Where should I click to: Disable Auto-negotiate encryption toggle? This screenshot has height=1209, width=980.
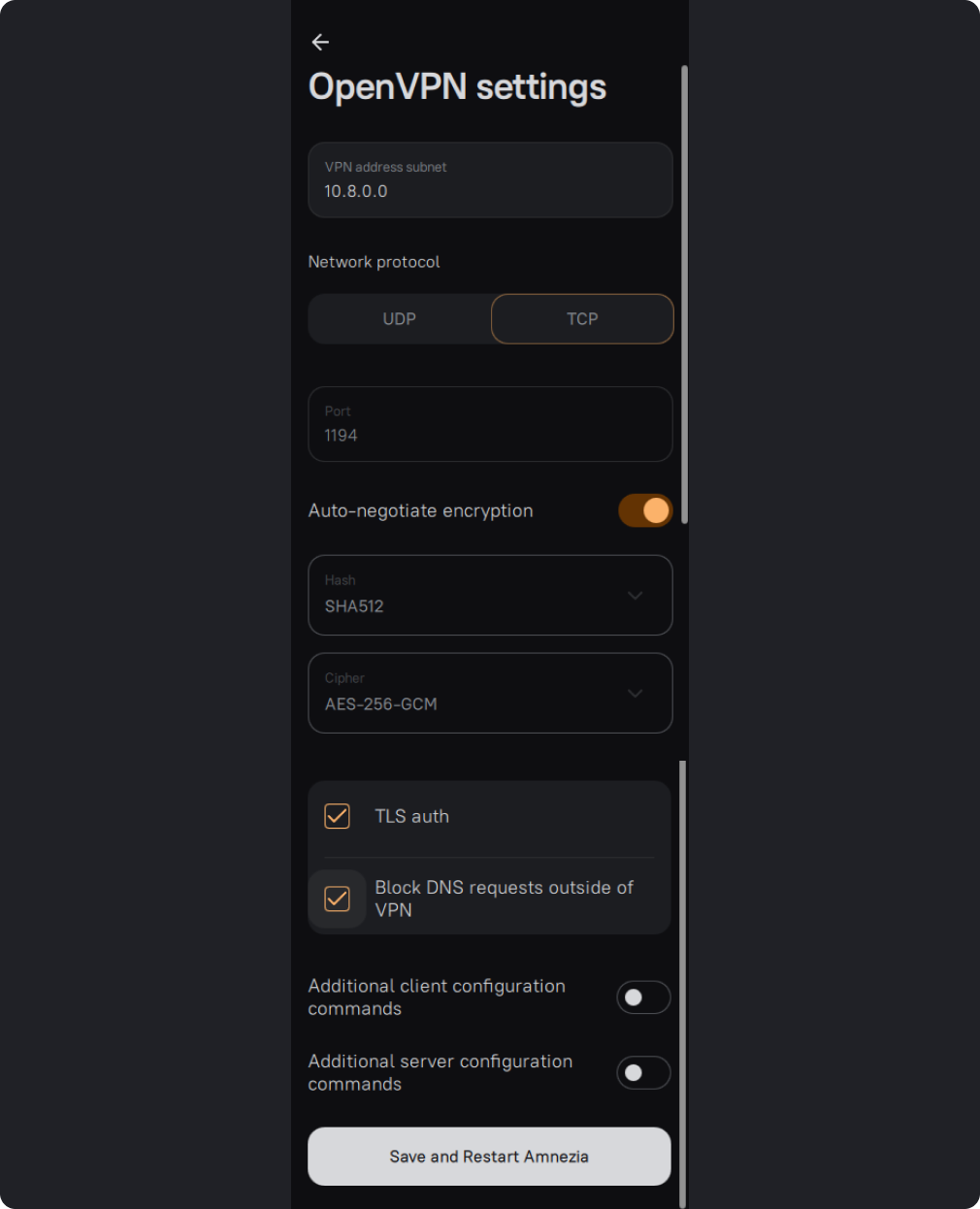click(645, 510)
